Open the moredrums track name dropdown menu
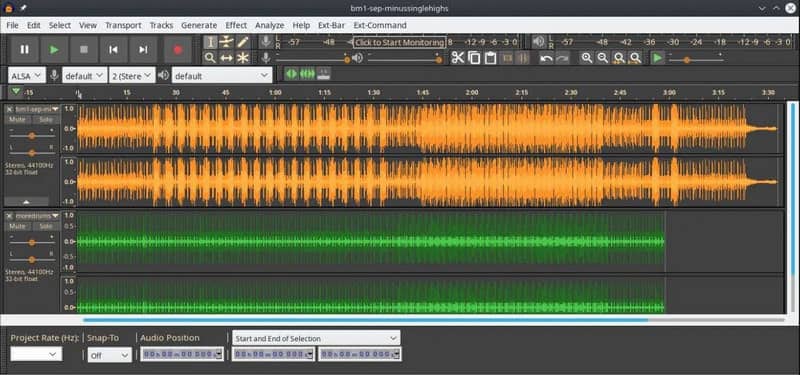800x375 pixels. point(37,216)
